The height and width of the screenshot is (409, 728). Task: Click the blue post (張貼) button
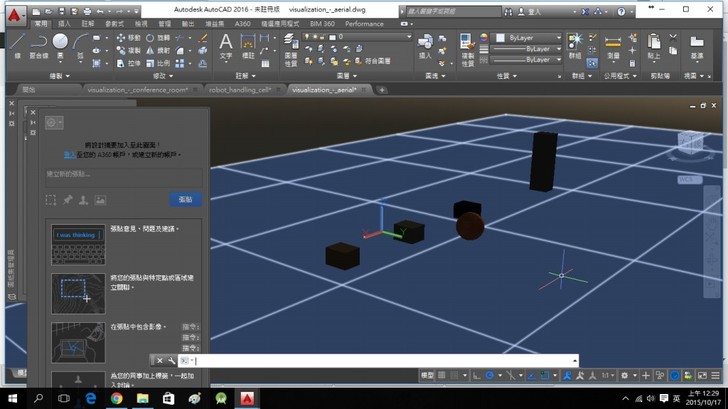click(x=185, y=199)
